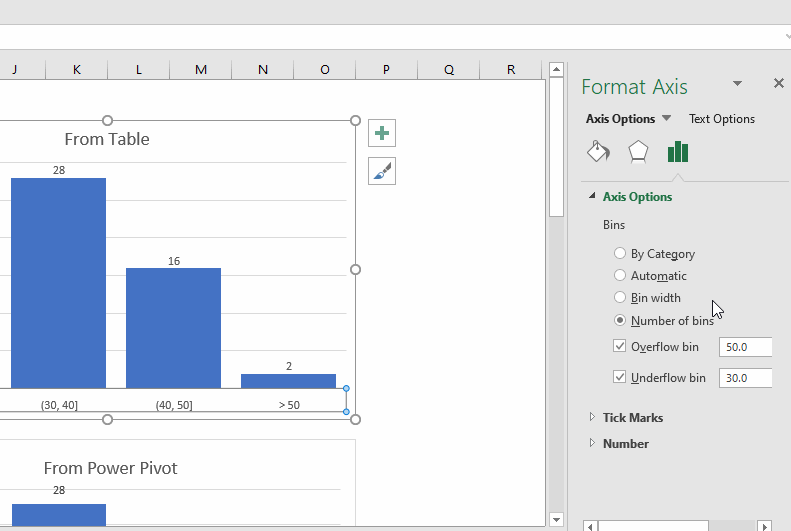791x531 pixels.
Task: Click the worksheet vertical scrollbar thumb
Action: (x=556, y=147)
